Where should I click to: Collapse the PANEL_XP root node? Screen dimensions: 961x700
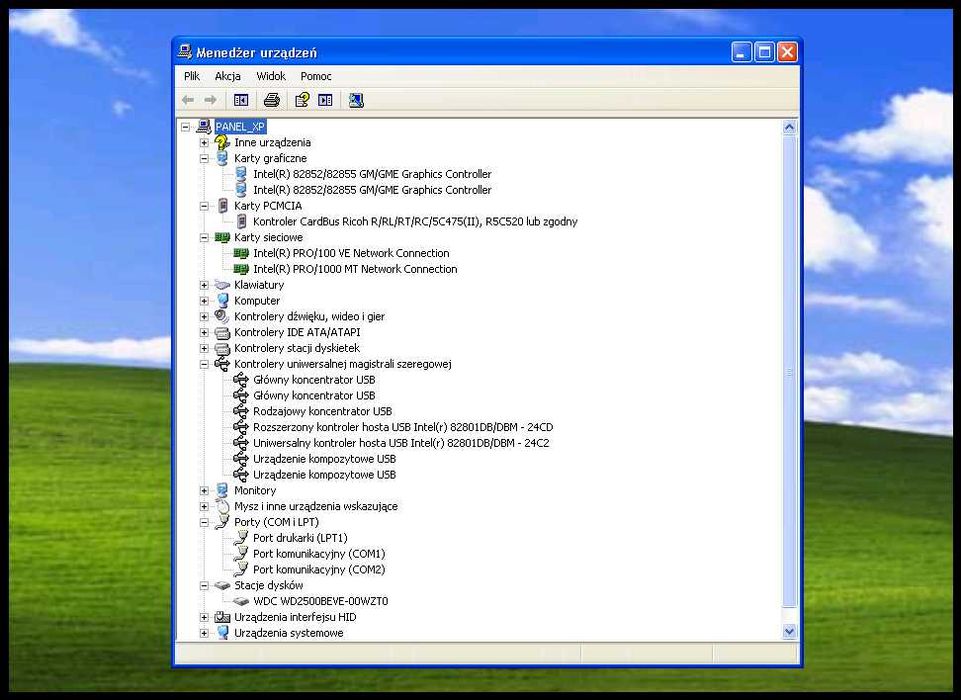coord(185,127)
